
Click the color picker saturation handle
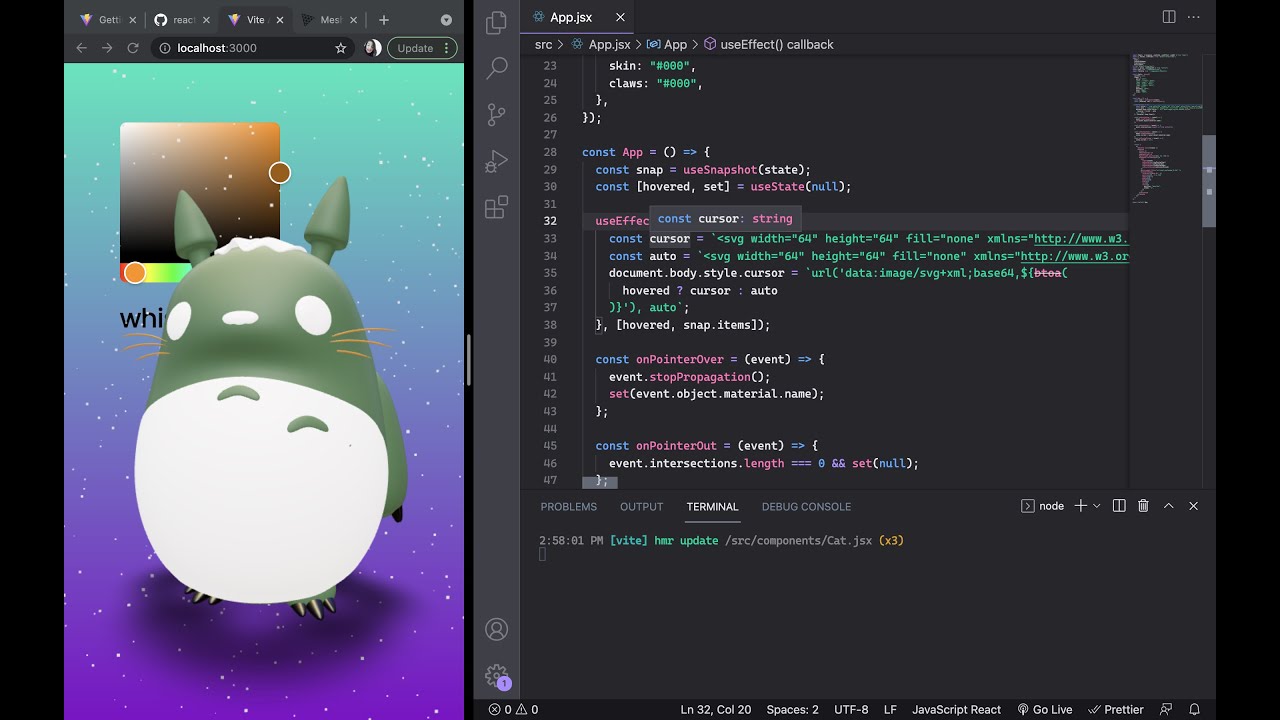279,173
